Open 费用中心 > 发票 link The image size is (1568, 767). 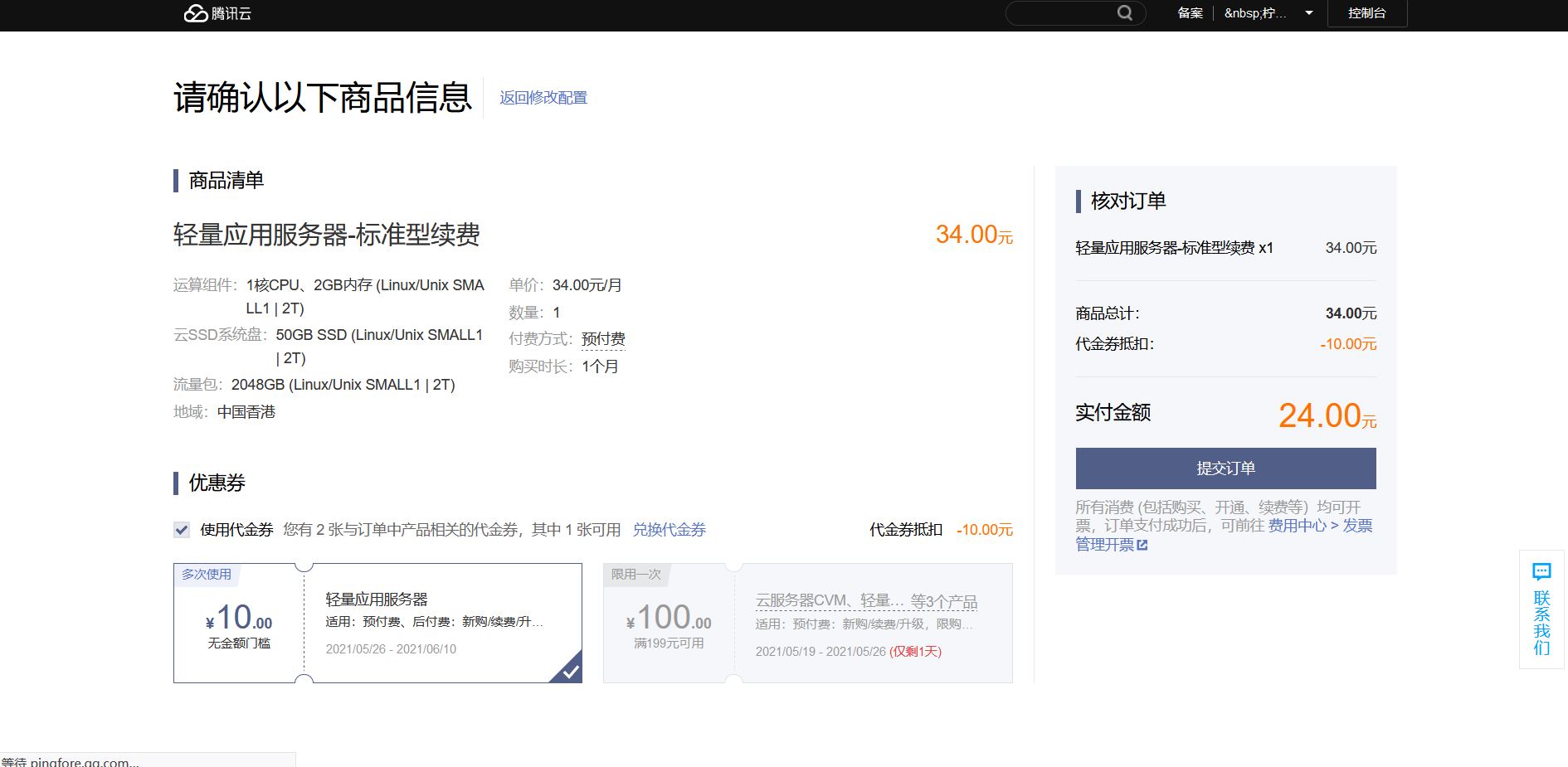(x=1319, y=526)
